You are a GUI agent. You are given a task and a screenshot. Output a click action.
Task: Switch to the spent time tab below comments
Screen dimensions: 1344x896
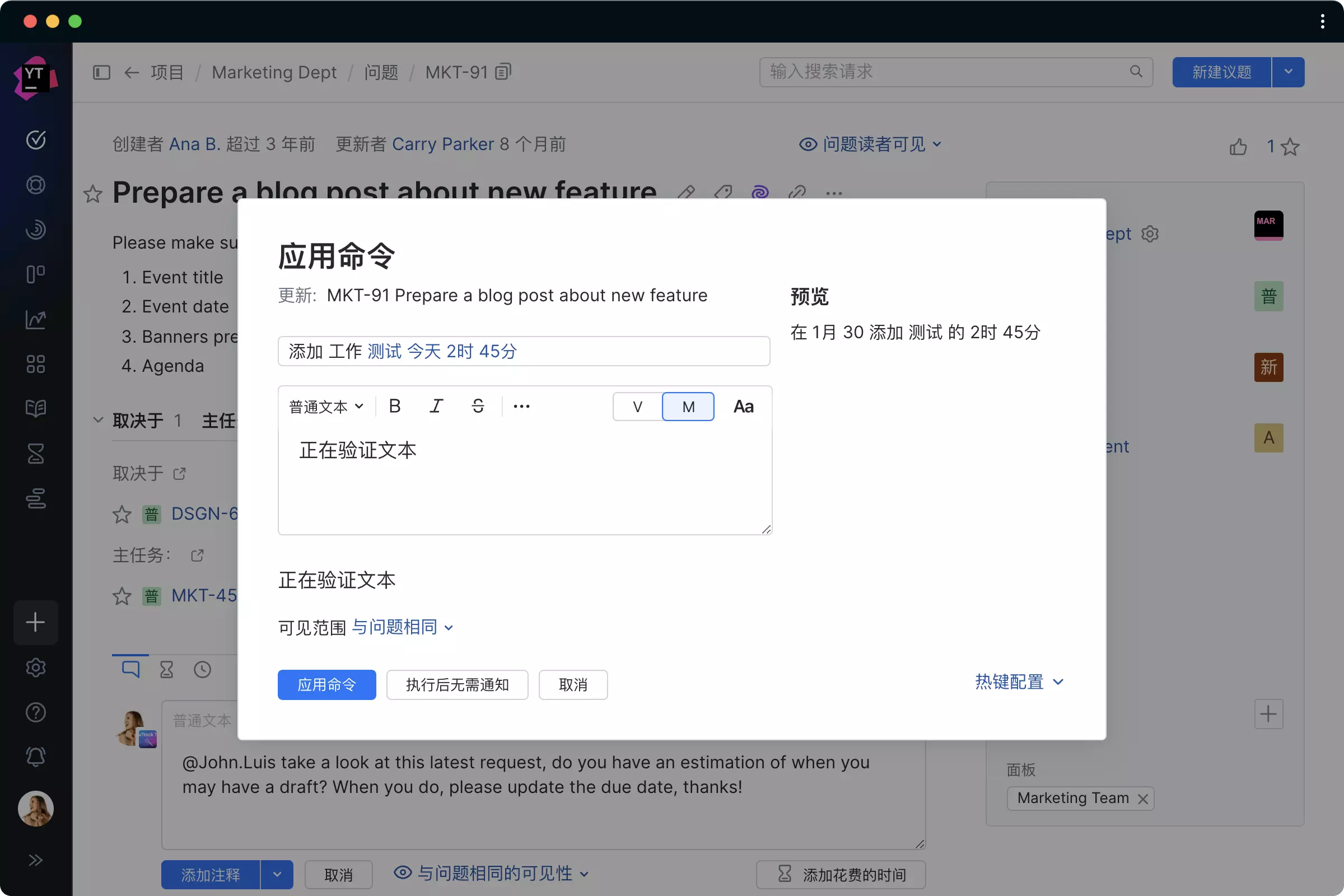tap(166, 669)
